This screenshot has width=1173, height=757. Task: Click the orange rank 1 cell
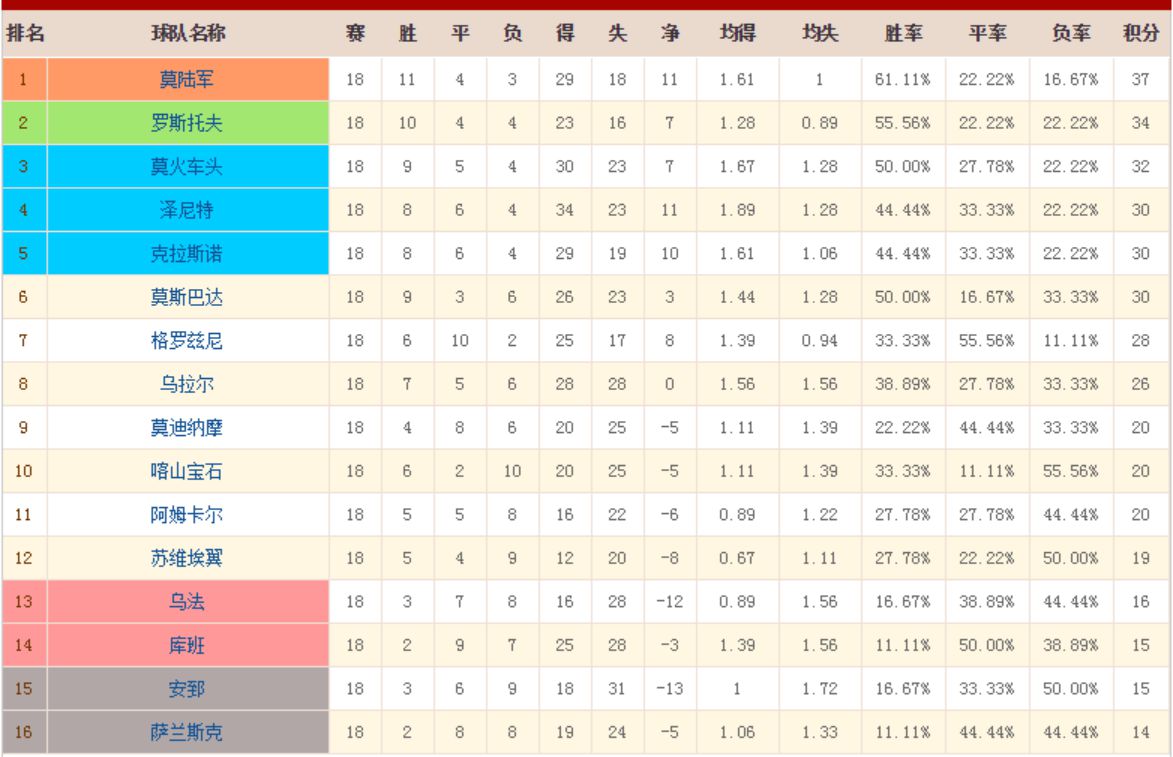click(24, 80)
